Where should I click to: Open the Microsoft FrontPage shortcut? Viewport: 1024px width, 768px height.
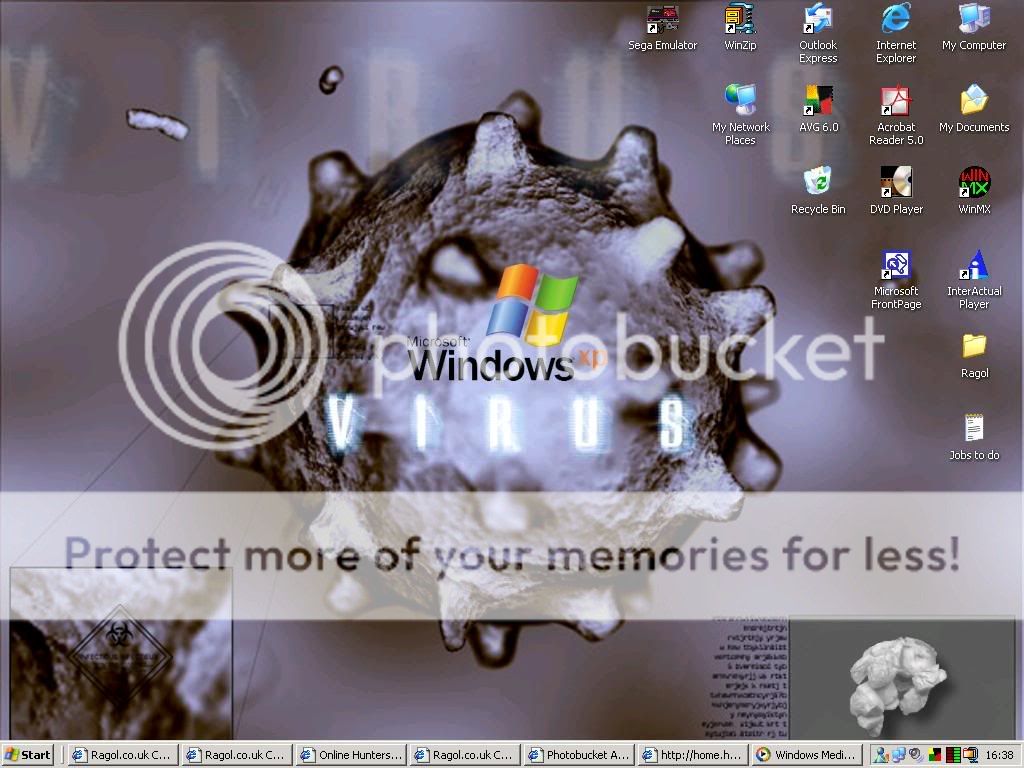895,266
